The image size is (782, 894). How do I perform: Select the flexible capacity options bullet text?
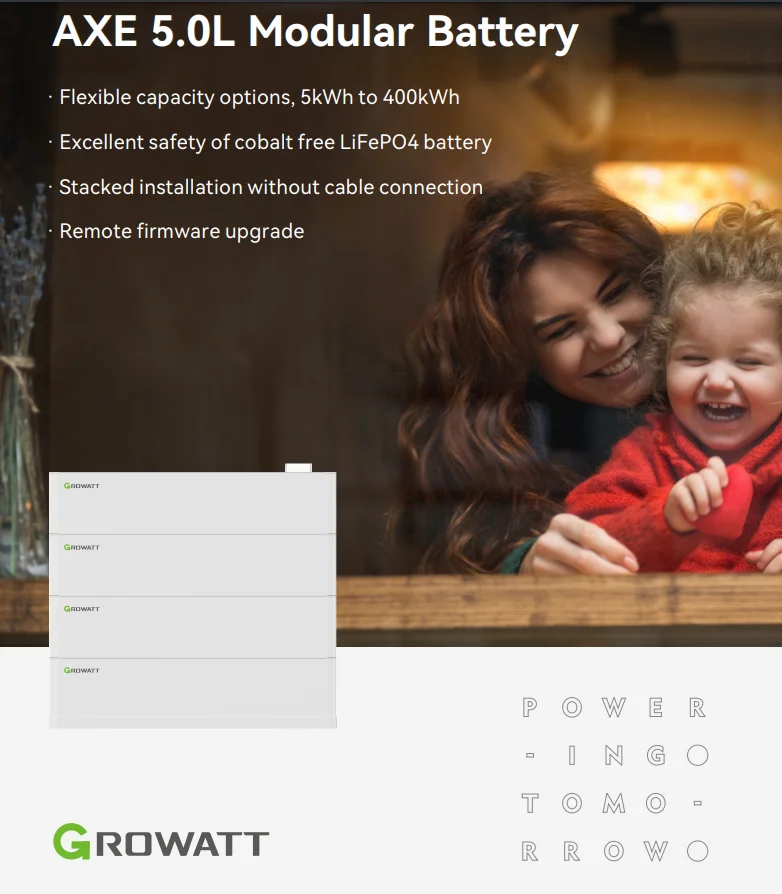coord(259,97)
